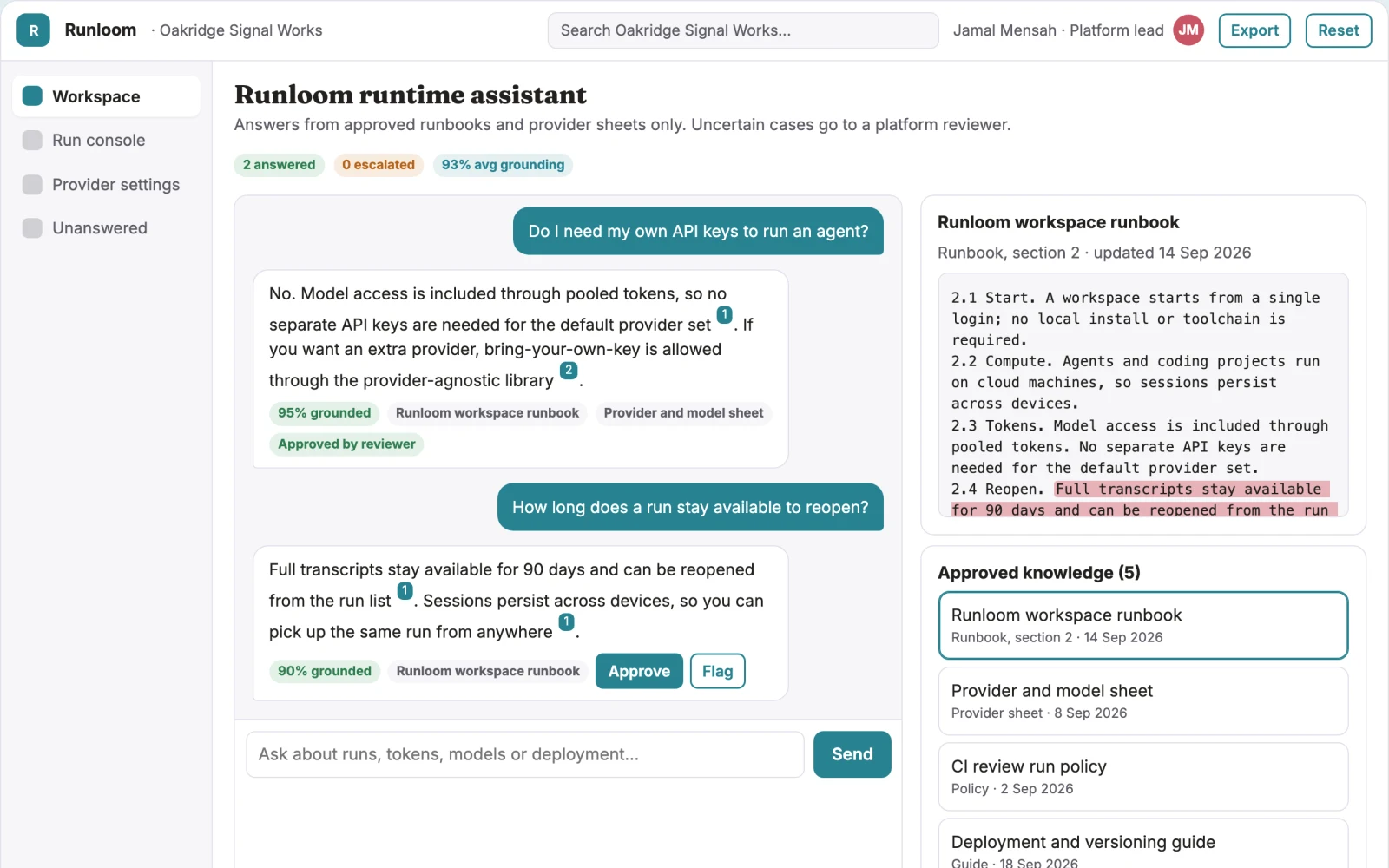The width and height of the screenshot is (1389, 868).
Task: Click the ask about runs input box
Action: [x=525, y=754]
